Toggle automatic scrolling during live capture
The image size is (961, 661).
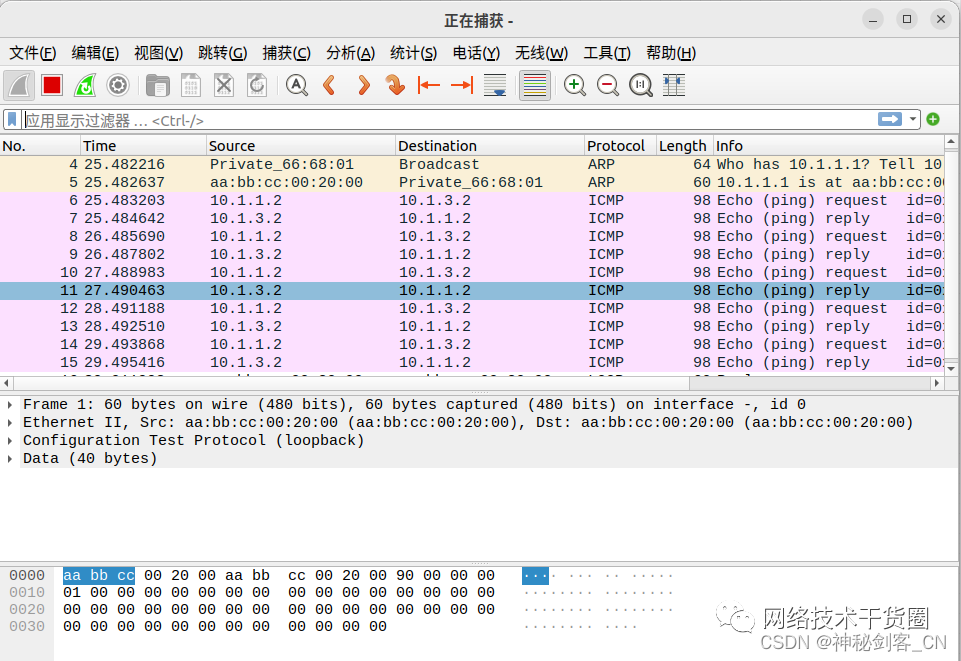(x=494, y=85)
